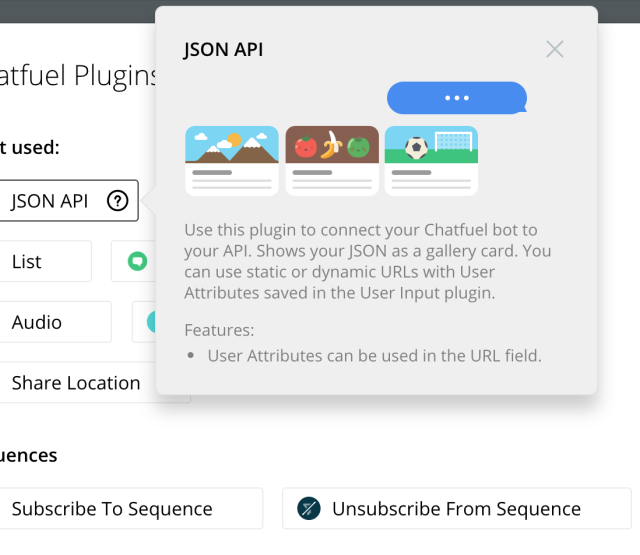This screenshot has height=555, width=640.
Task: Click the Unsubscribe From Sequence icon
Action: 309,508
